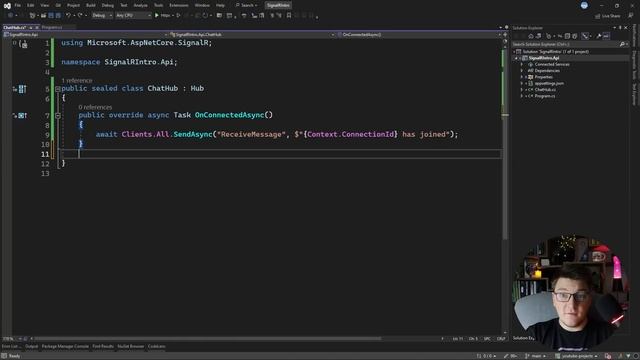Viewport: 640px width, 360px height.
Task: Open the Window menu
Action: pyautogui.click(x=202, y=5)
